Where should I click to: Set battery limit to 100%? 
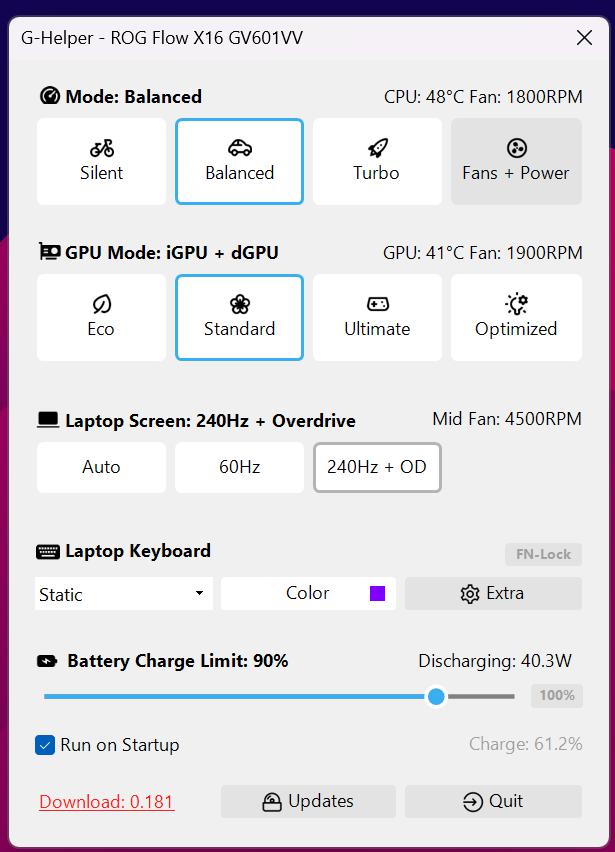(x=557, y=696)
